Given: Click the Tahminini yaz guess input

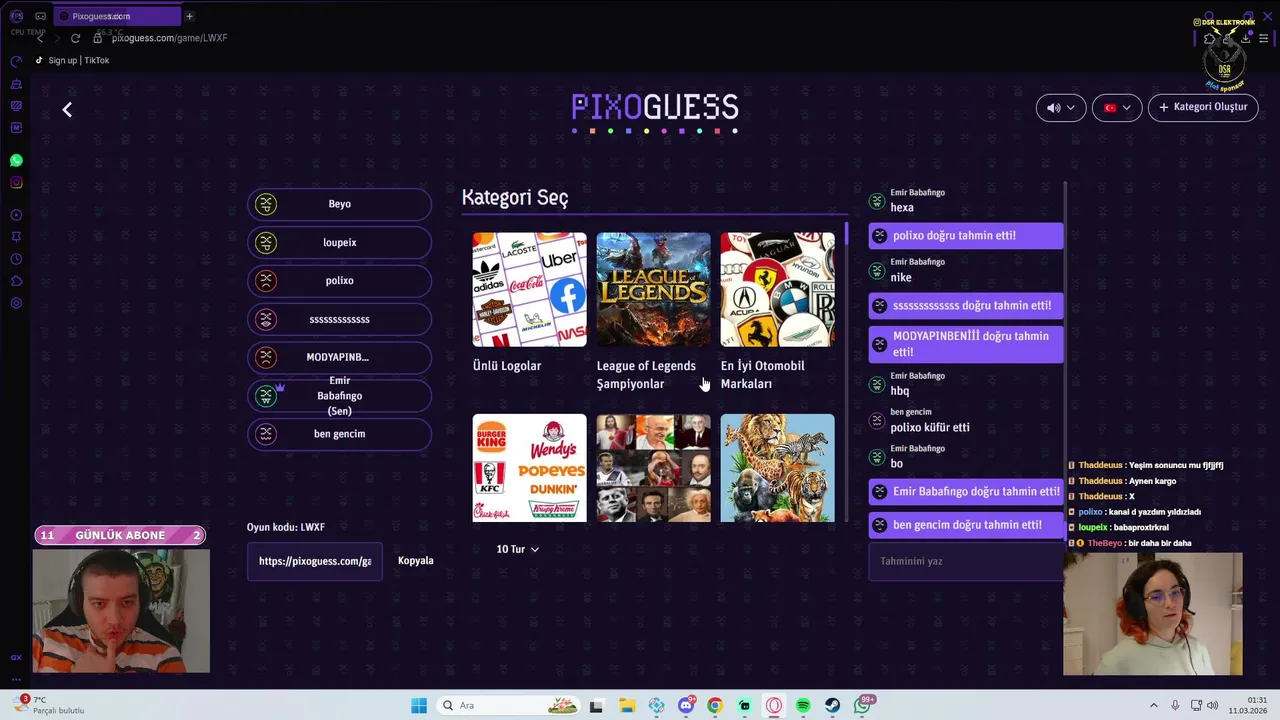Looking at the screenshot, I should tap(965, 561).
